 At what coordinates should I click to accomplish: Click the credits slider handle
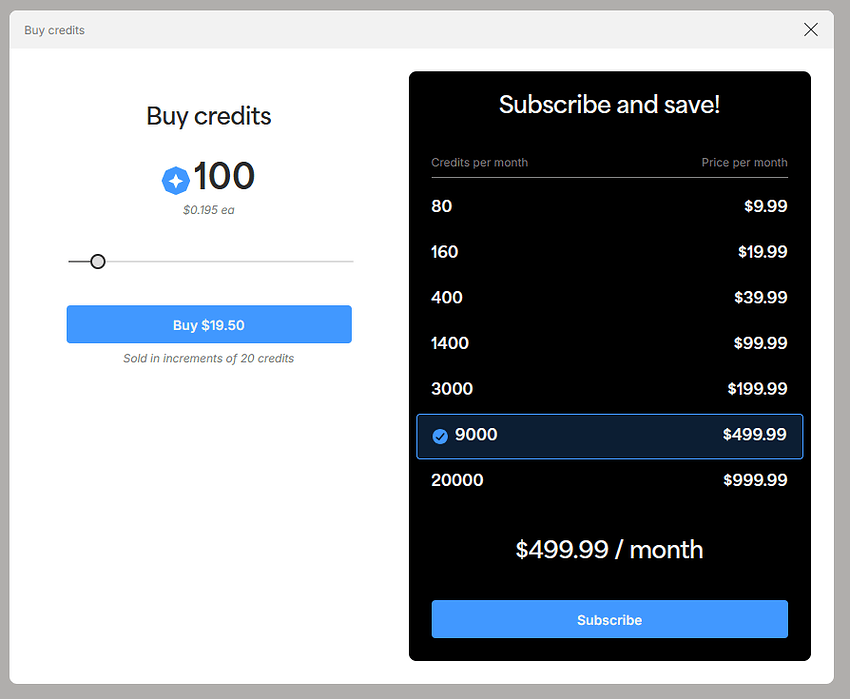coord(98,262)
